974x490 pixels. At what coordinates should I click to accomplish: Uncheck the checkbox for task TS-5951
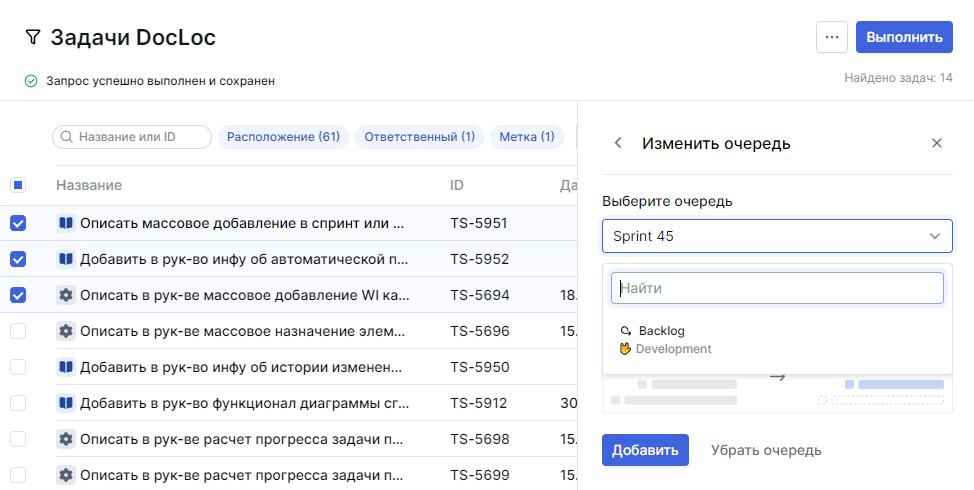(x=18, y=223)
